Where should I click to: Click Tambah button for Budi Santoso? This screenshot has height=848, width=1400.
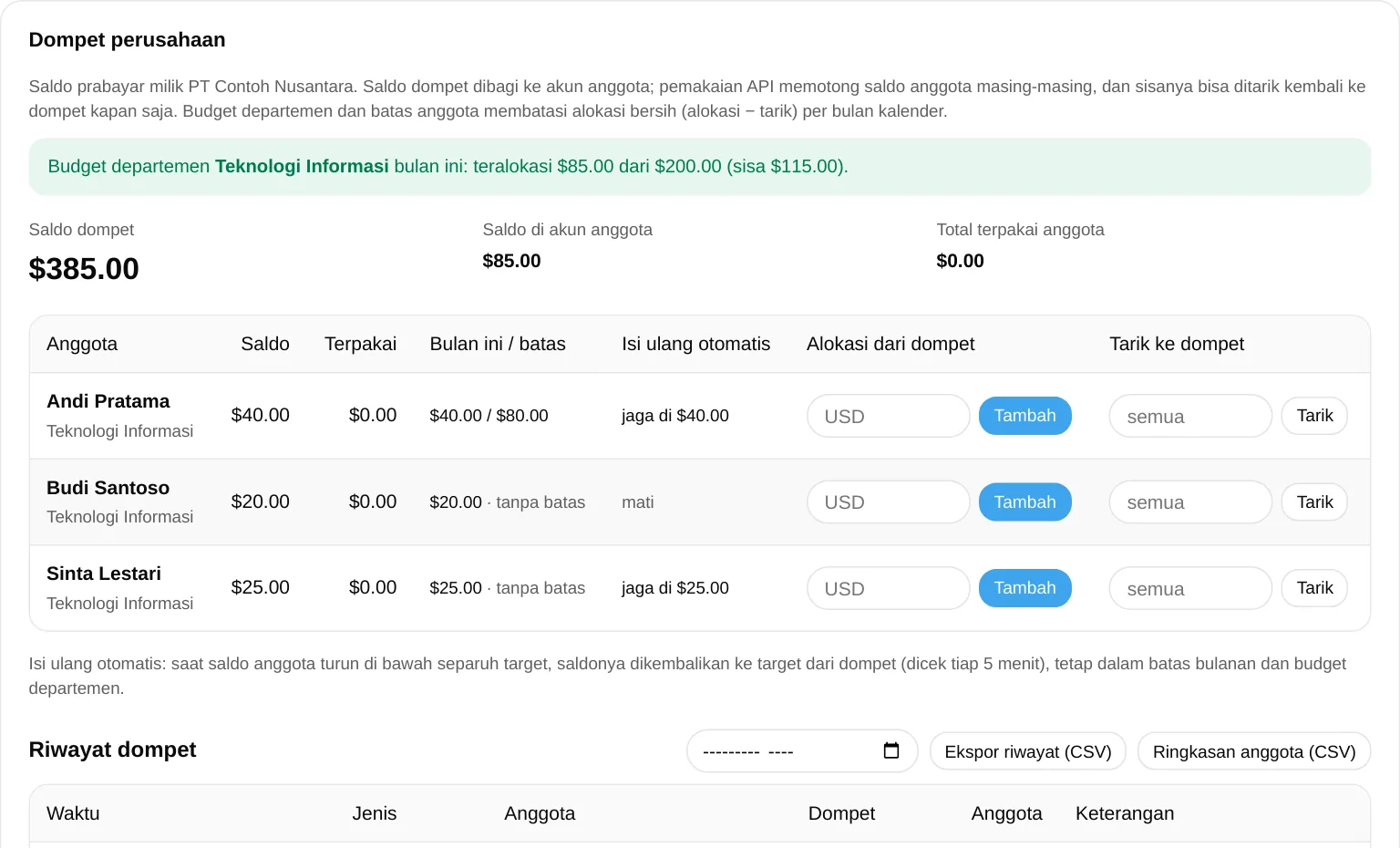[1024, 502]
